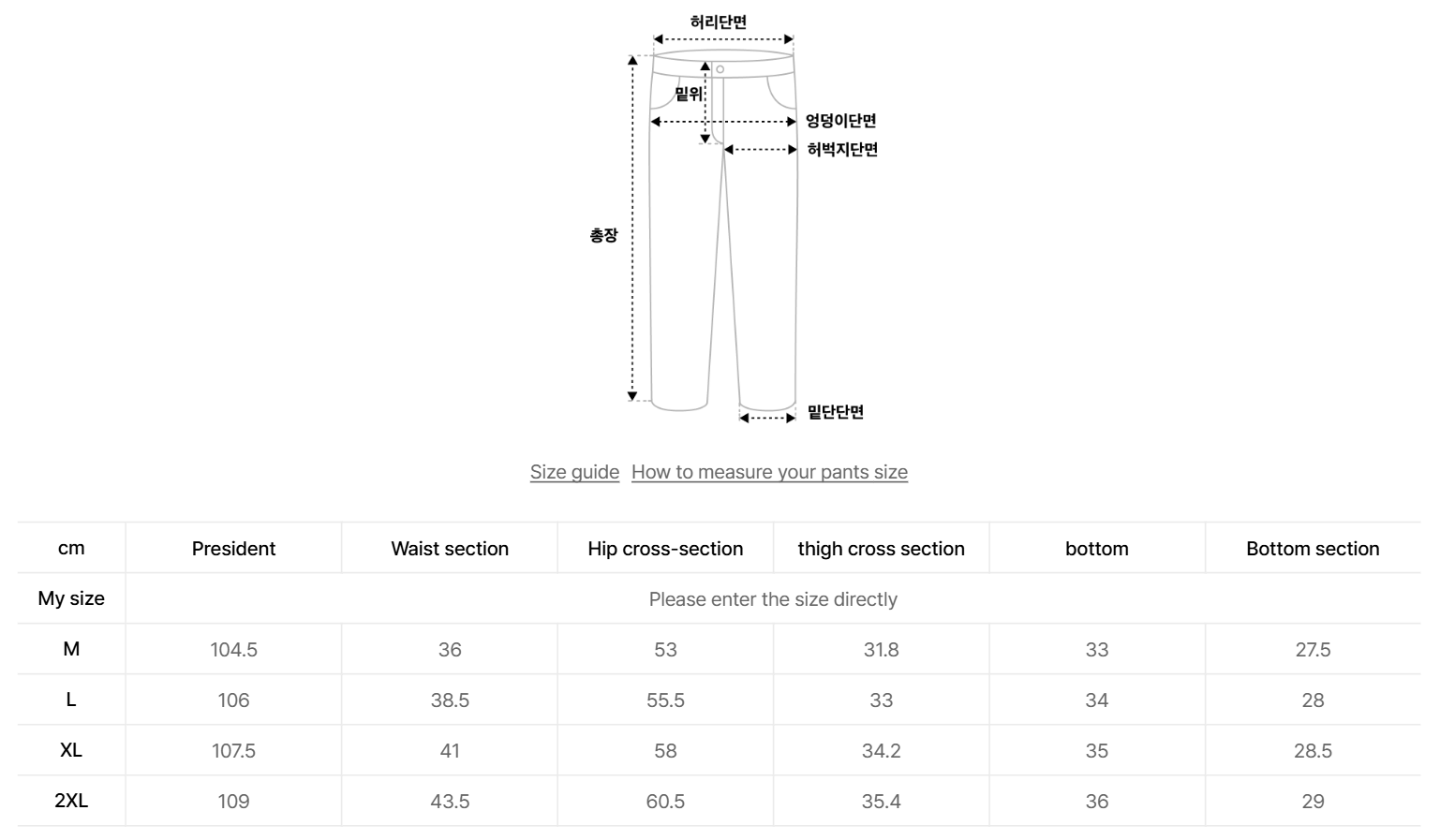Open the Size guide link

(x=574, y=472)
